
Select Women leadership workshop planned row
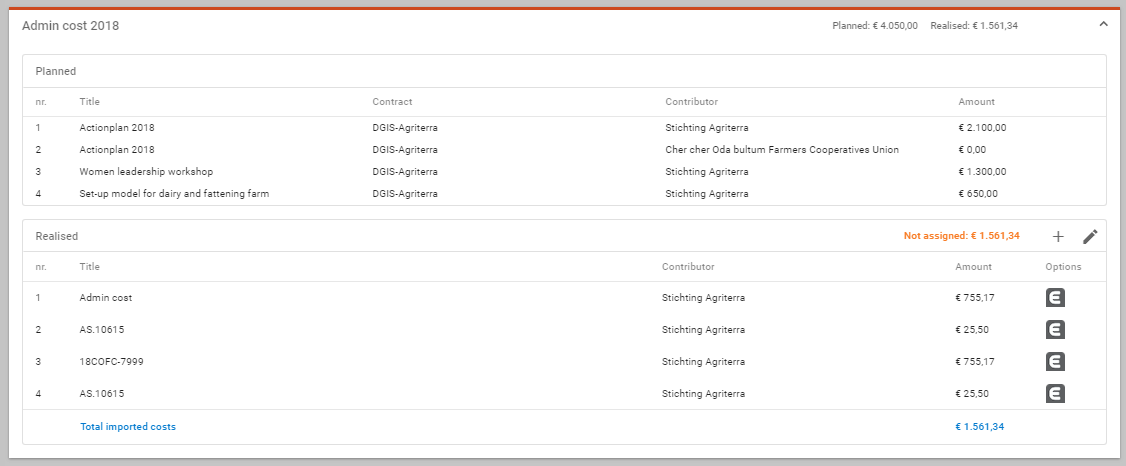click(x=564, y=172)
